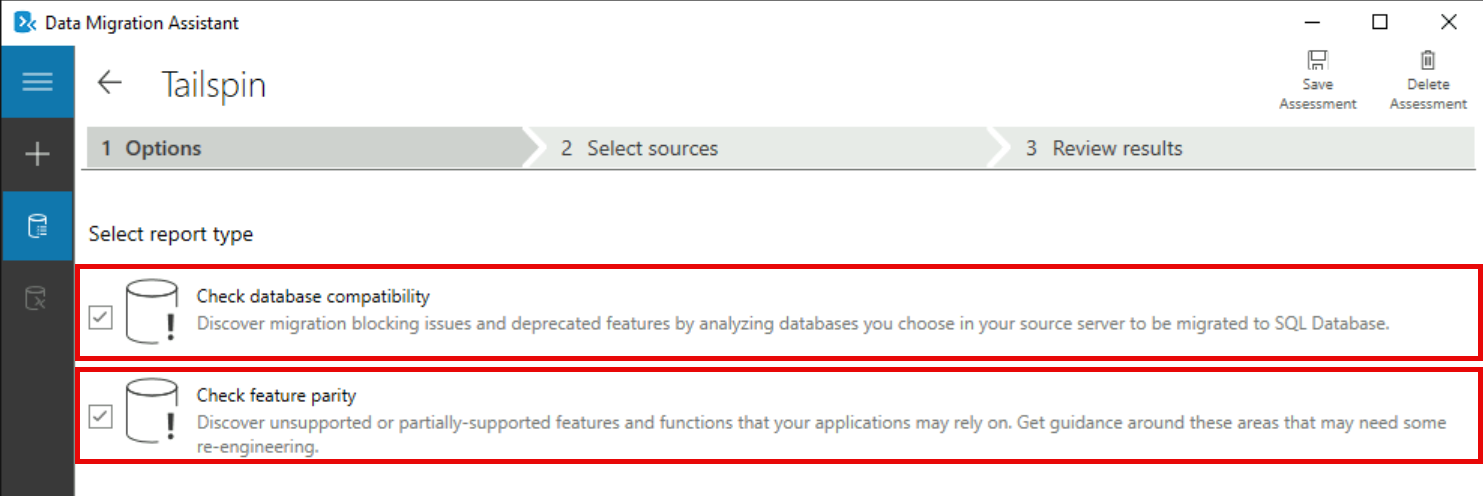The height and width of the screenshot is (496, 1483).
Task: Select the Check database compatibility title text
Action: [x=313, y=296]
